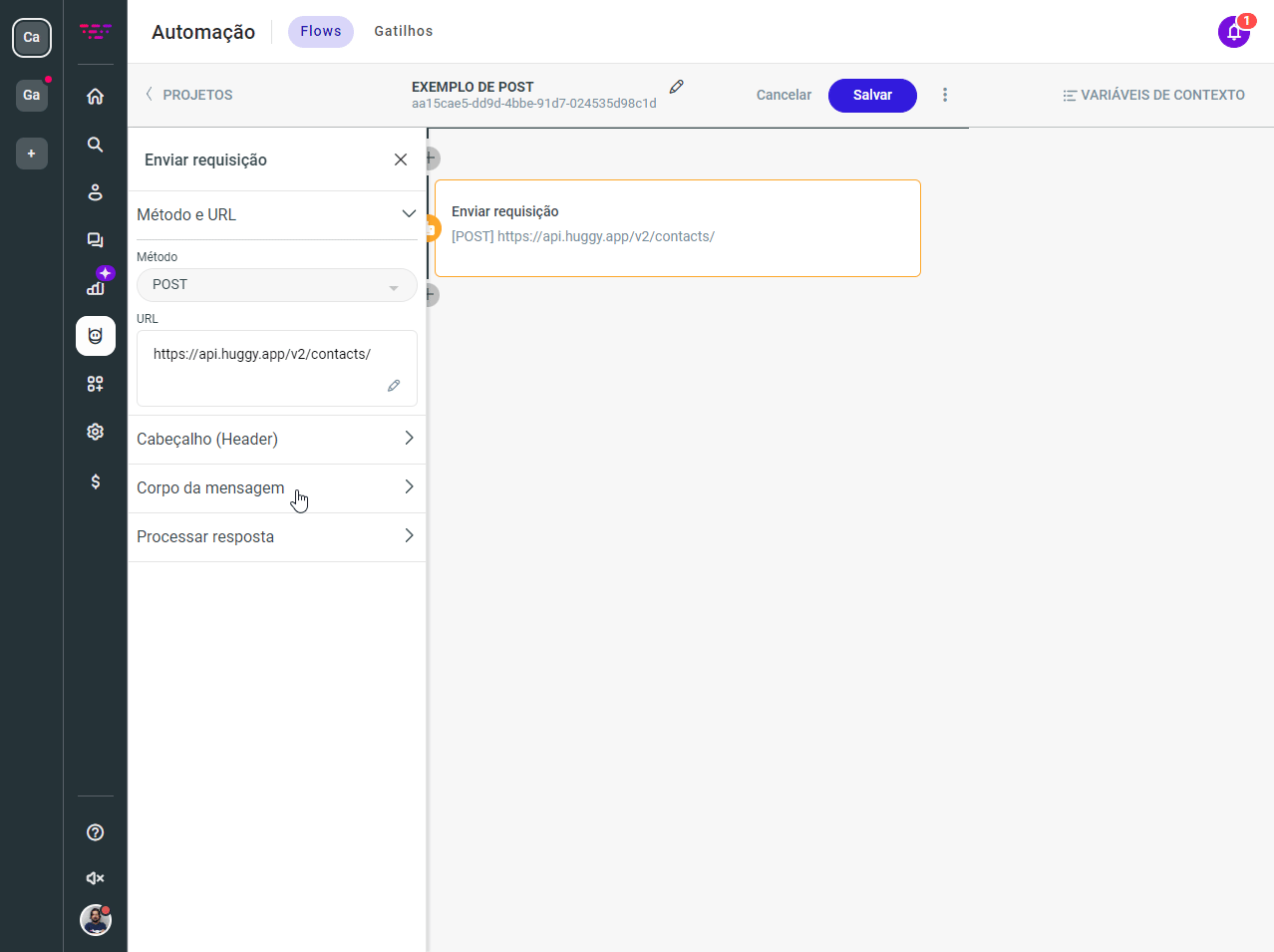The width and height of the screenshot is (1274, 952).
Task: Open the billing dollar icon in the sidebar
Action: 95,481
